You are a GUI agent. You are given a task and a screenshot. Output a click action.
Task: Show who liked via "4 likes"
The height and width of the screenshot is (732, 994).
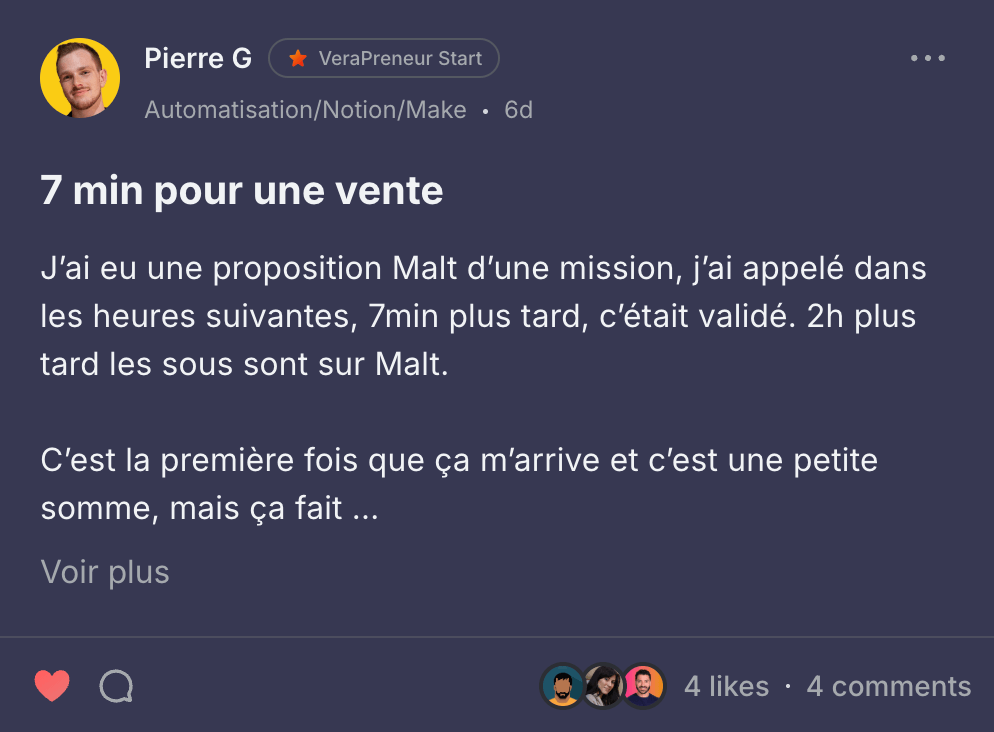[x=726, y=686]
